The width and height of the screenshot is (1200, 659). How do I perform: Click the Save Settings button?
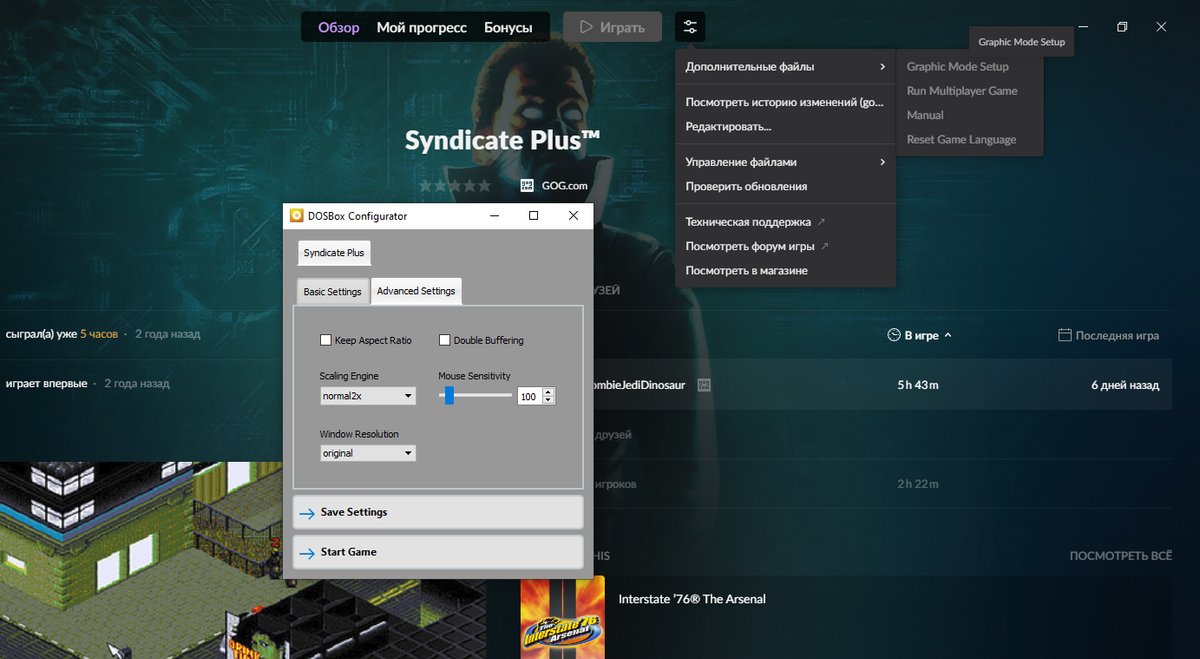pyautogui.click(x=438, y=512)
